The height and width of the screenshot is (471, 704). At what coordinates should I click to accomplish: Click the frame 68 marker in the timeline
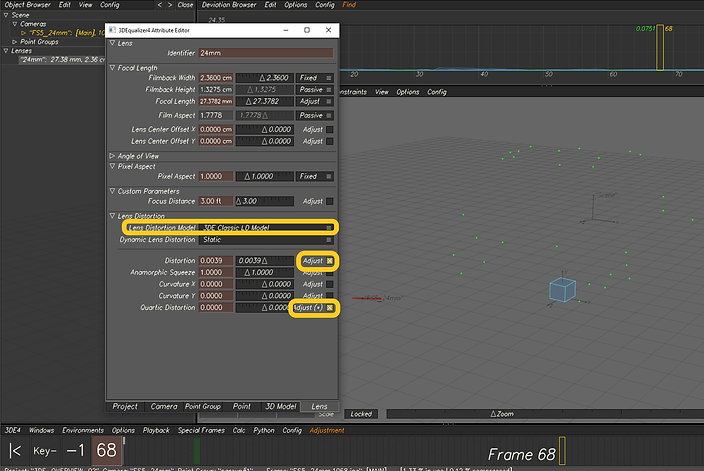562,450
